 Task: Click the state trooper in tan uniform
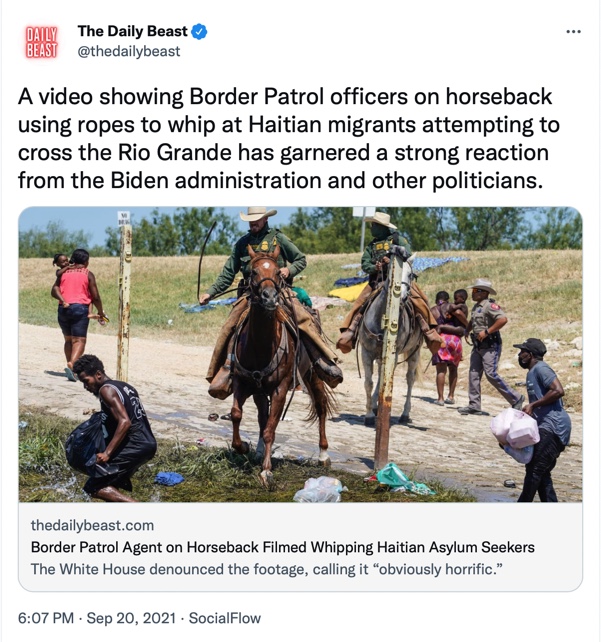tap(488, 346)
